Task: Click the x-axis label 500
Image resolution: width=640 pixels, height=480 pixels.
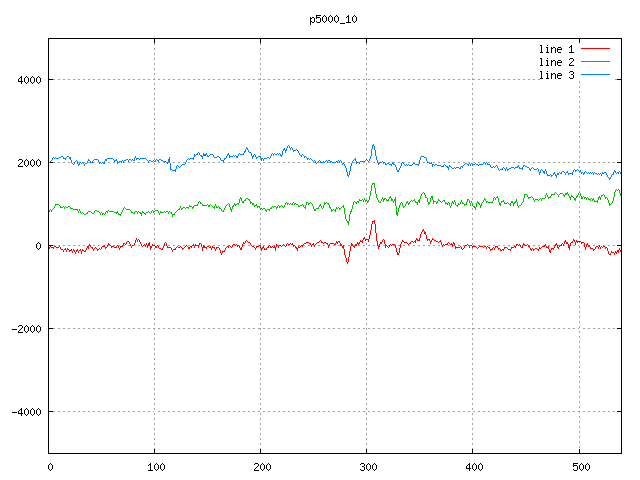Action: [x=581, y=467]
